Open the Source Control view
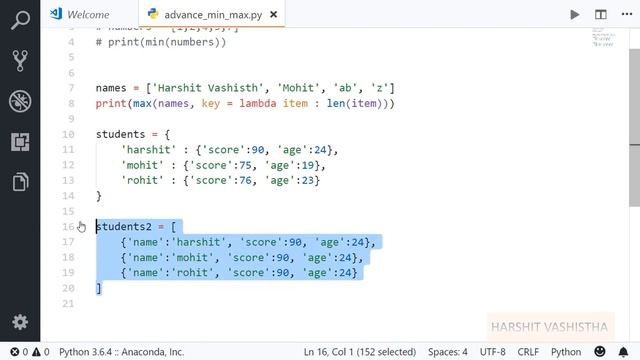The image size is (640, 360). [20, 60]
